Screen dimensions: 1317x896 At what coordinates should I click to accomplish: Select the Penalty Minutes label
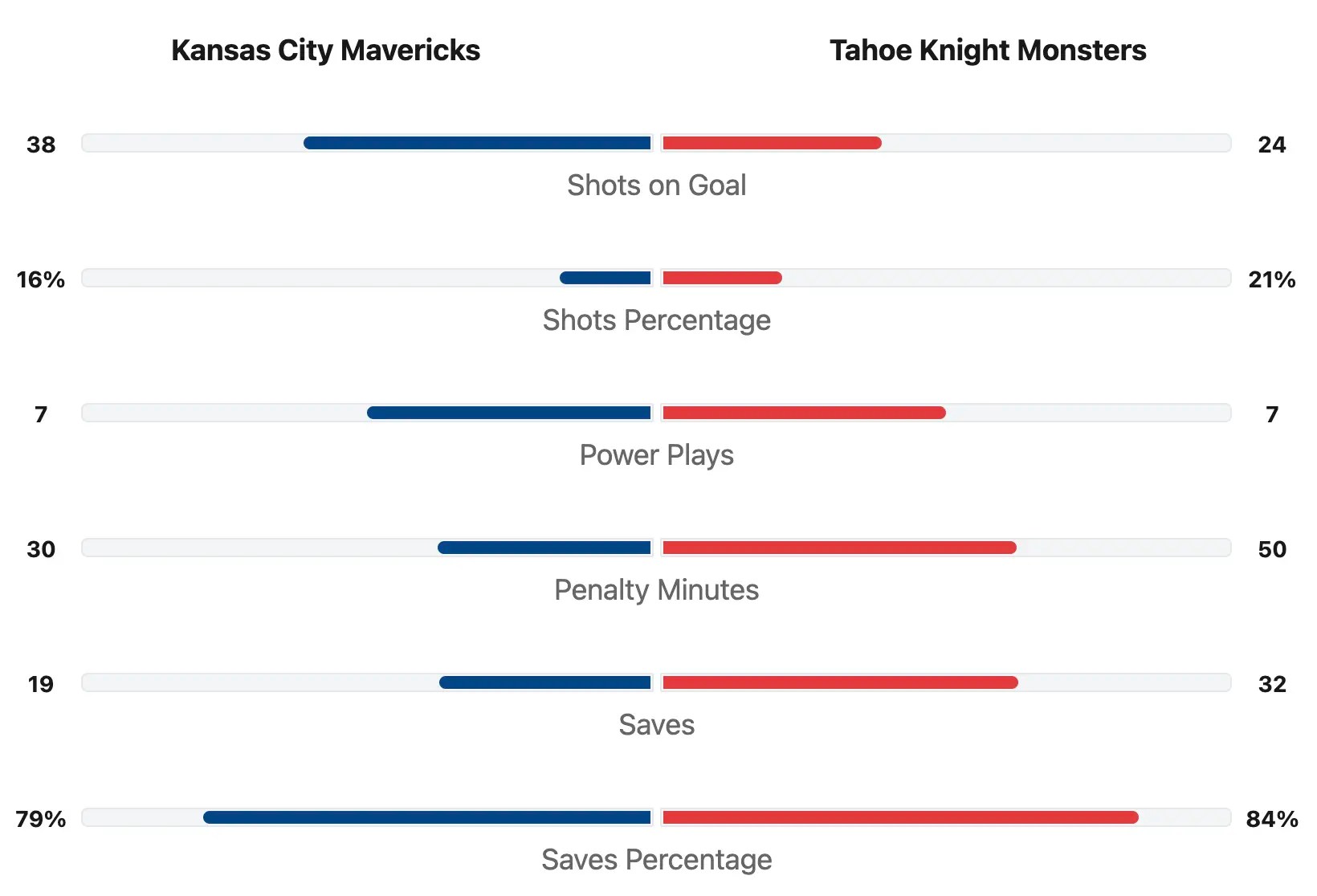[x=656, y=590]
